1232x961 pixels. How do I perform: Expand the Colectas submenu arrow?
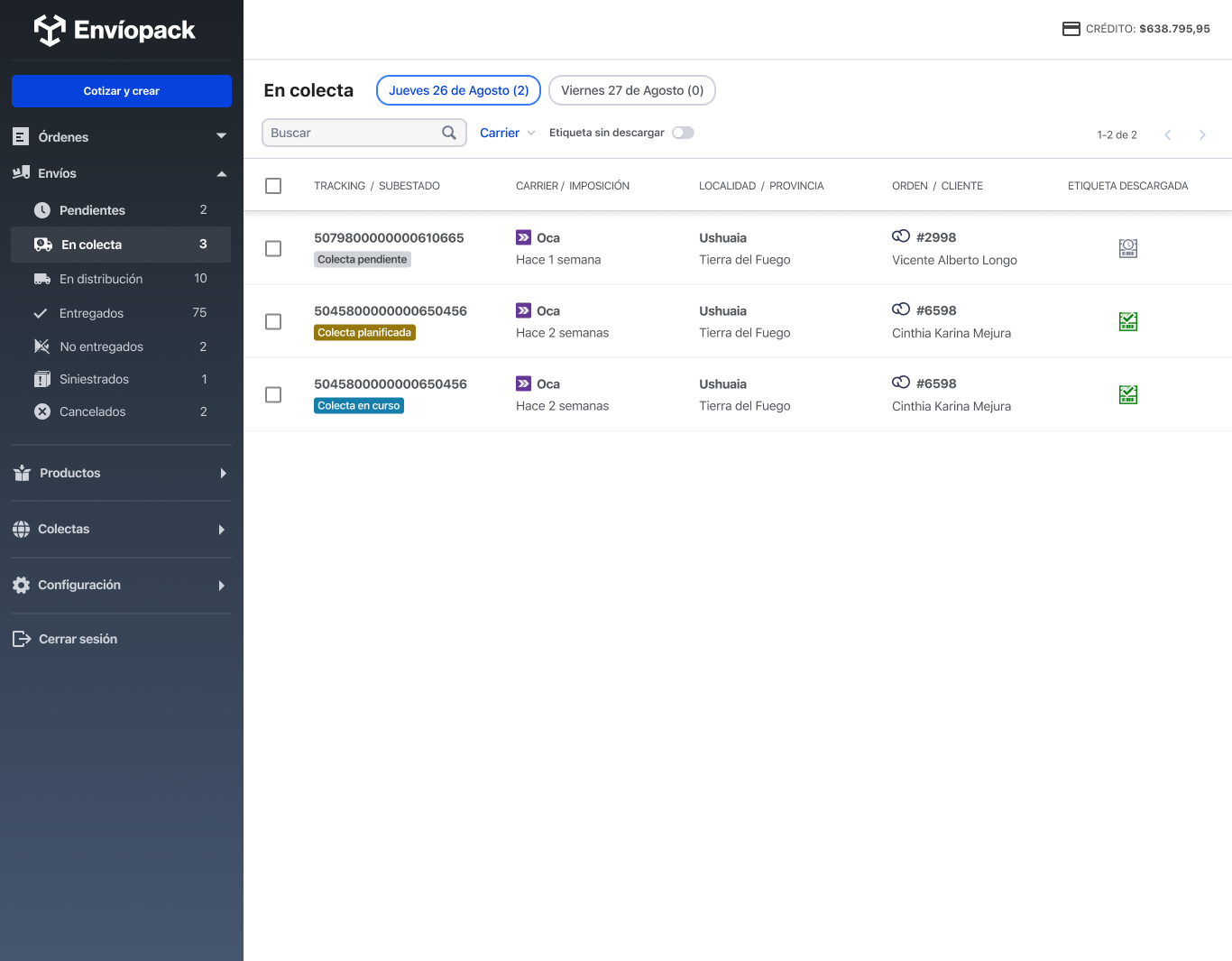point(222,530)
